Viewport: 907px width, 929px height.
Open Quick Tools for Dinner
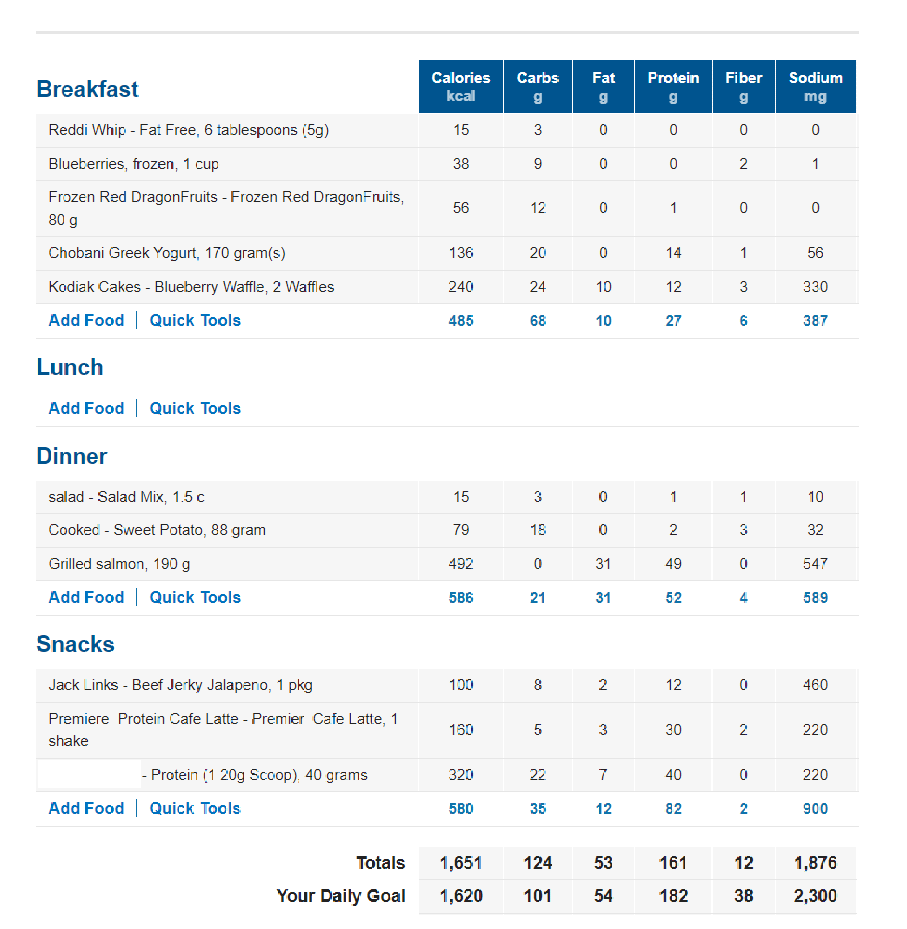click(195, 597)
